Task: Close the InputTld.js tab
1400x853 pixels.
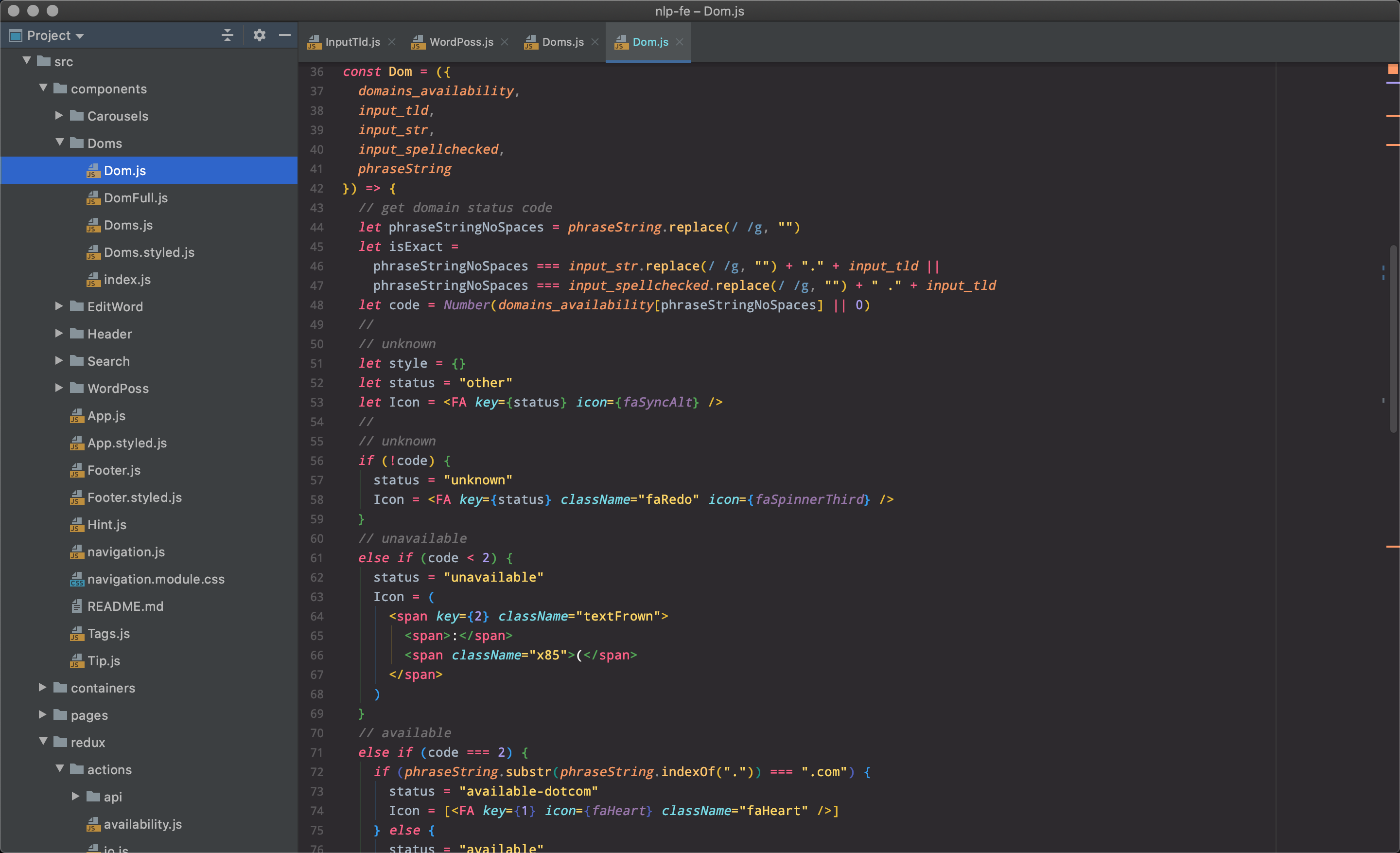Action: pyautogui.click(x=391, y=42)
